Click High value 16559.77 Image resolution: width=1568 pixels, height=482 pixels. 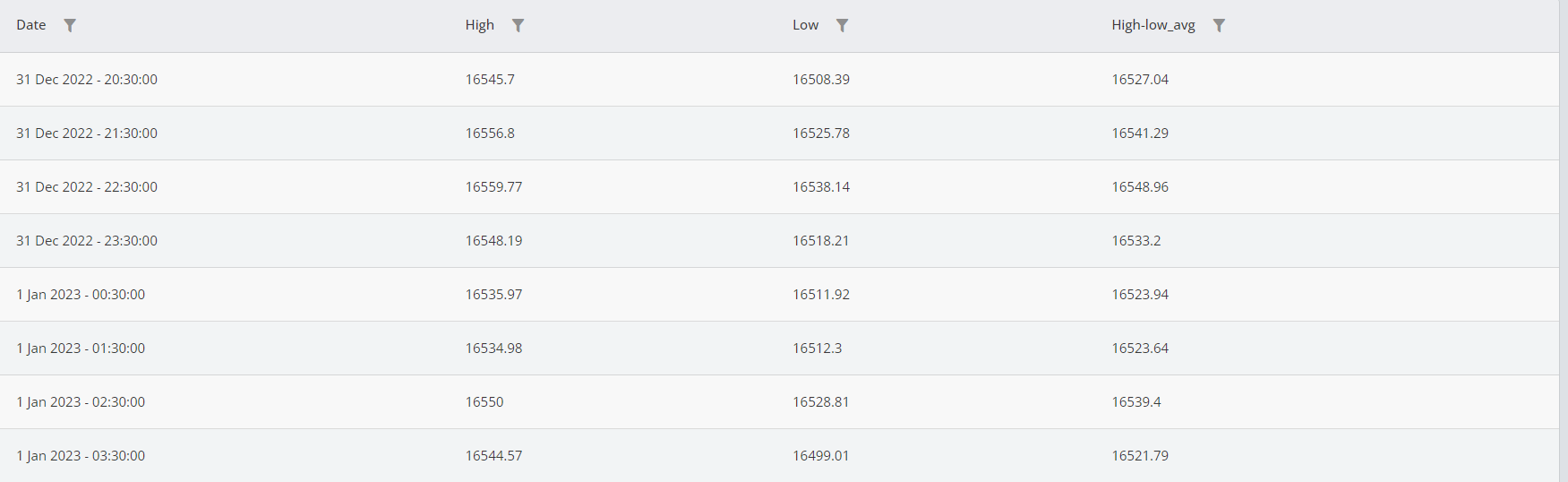[x=493, y=186]
